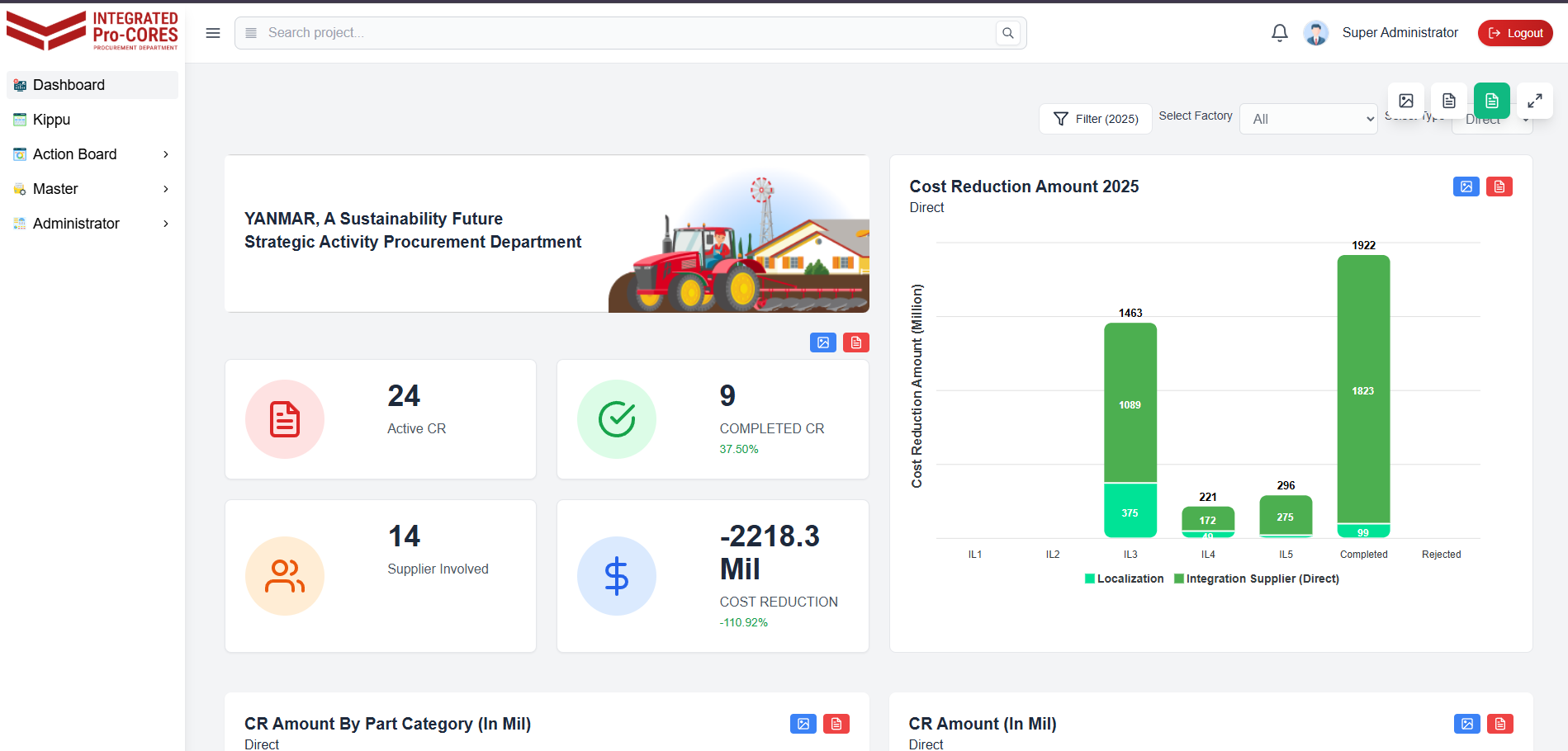Click the CR Amount By Part Category red document icon

[x=836, y=724]
